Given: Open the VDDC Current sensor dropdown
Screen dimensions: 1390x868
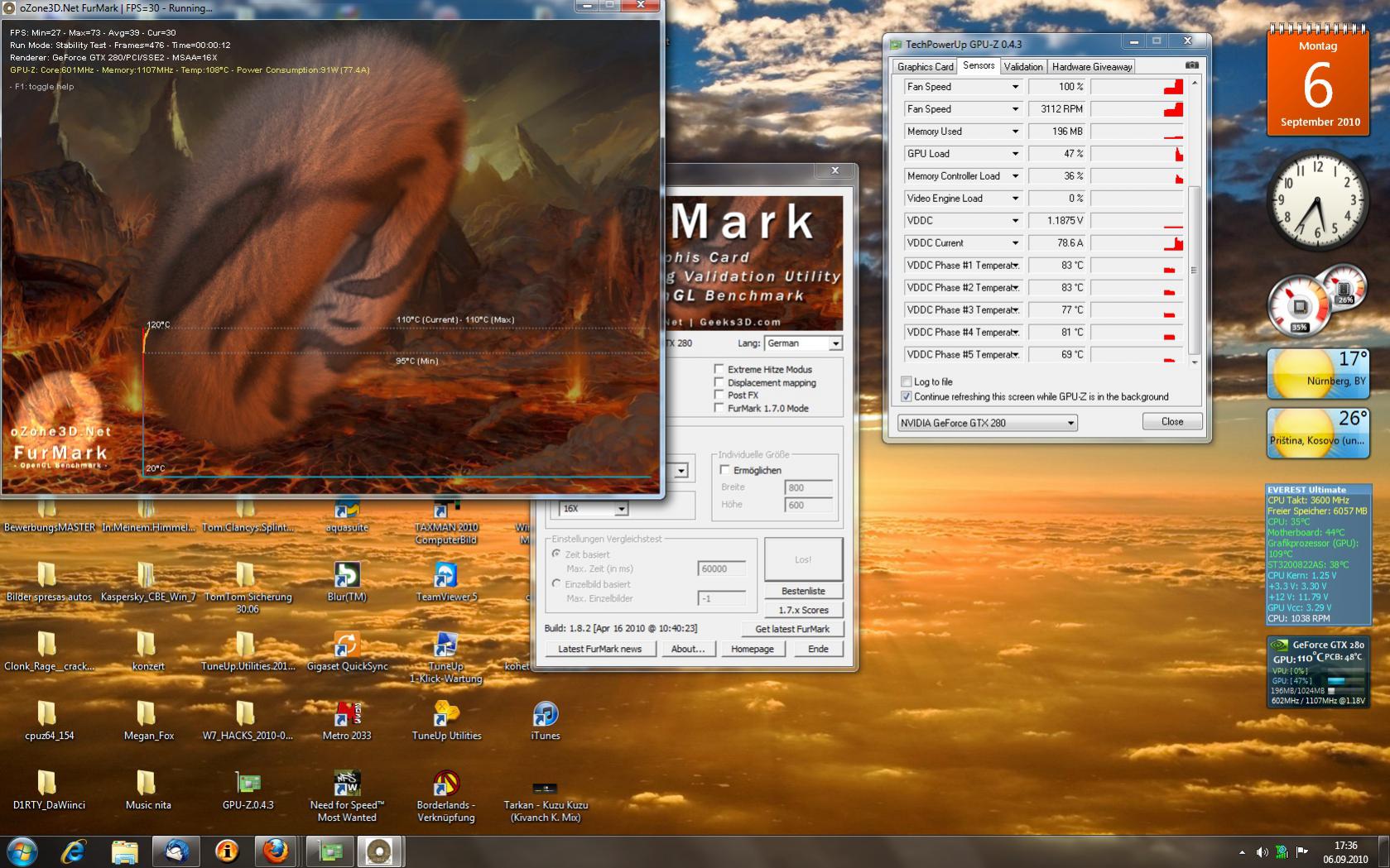Looking at the screenshot, I should (1015, 243).
